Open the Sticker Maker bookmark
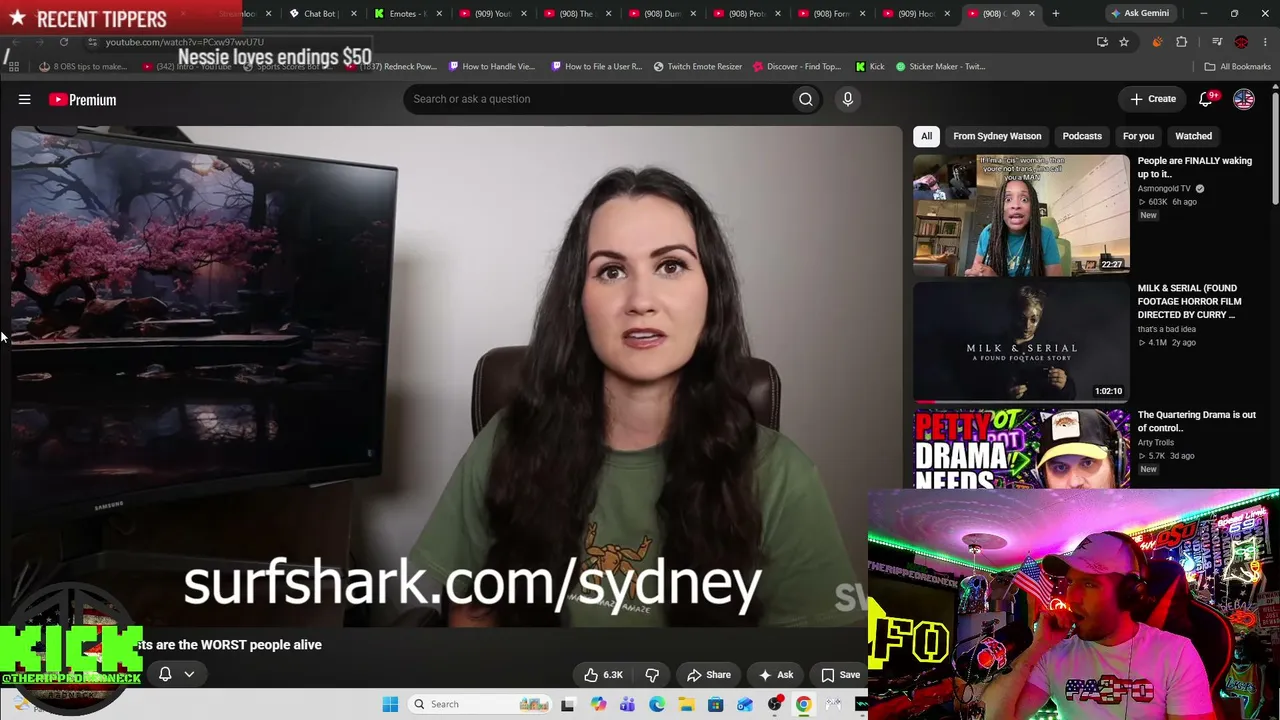 [941, 67]
